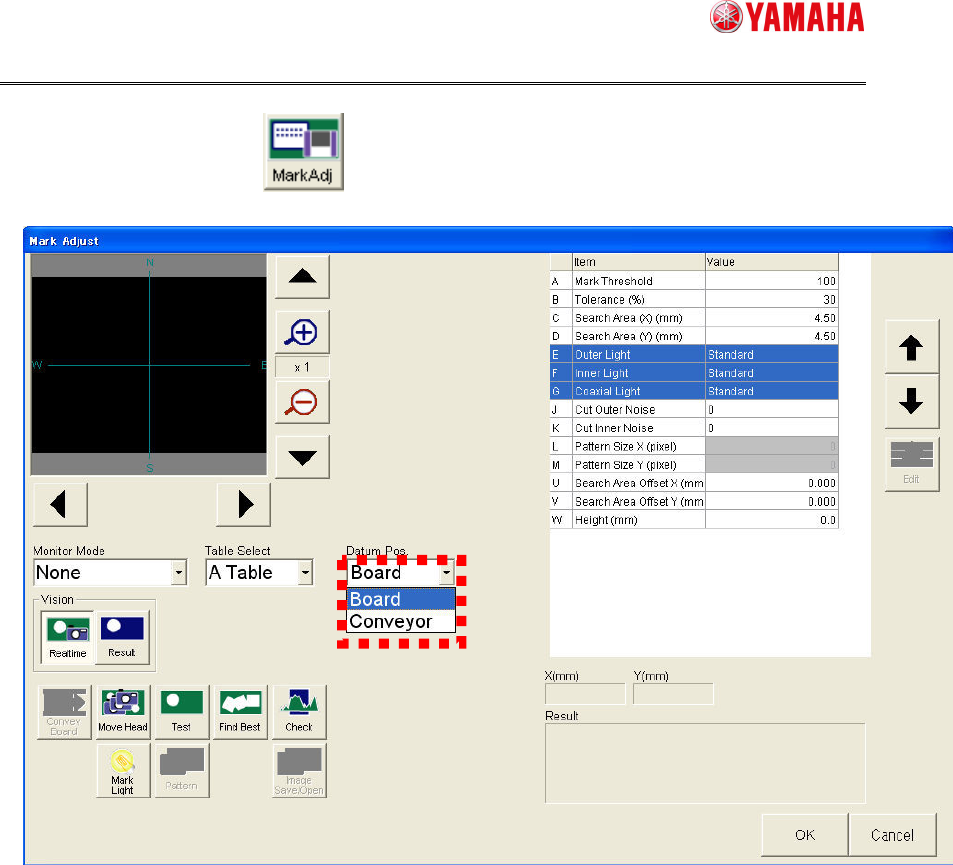Click the MarkAdj toolbar icon
Viewport: 953px width, 865px height.
302,150
